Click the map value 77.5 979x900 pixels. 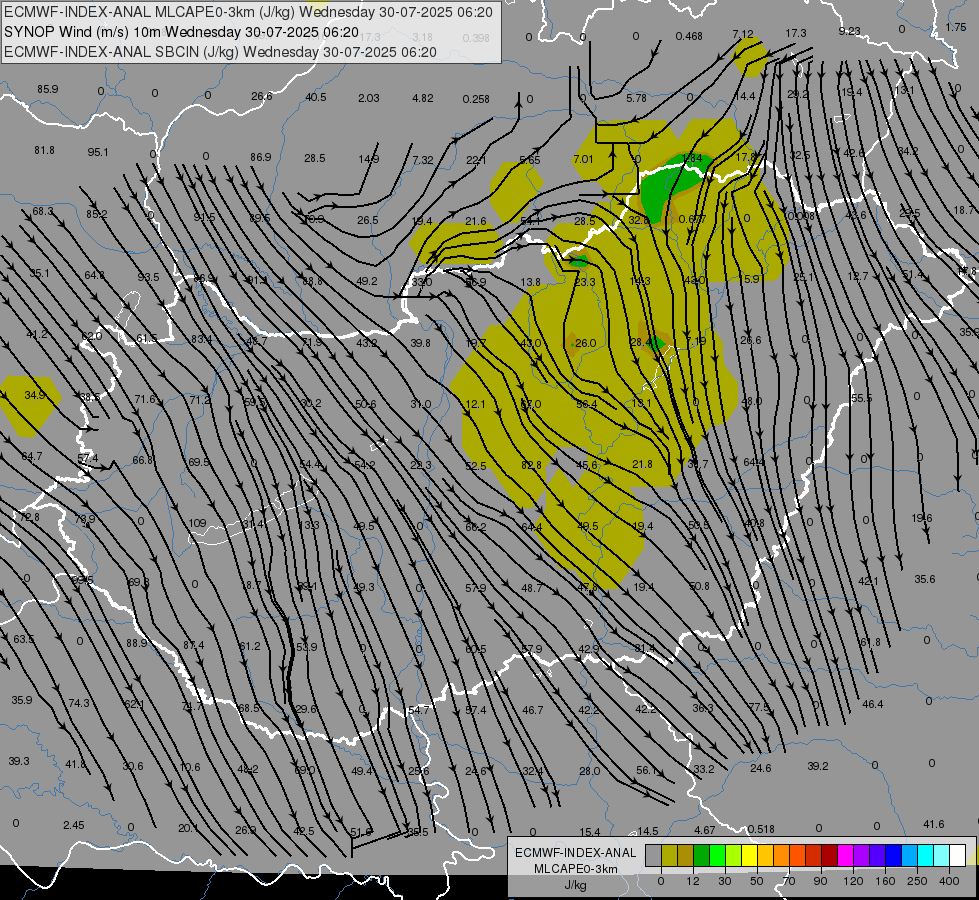tap(758, 707)
